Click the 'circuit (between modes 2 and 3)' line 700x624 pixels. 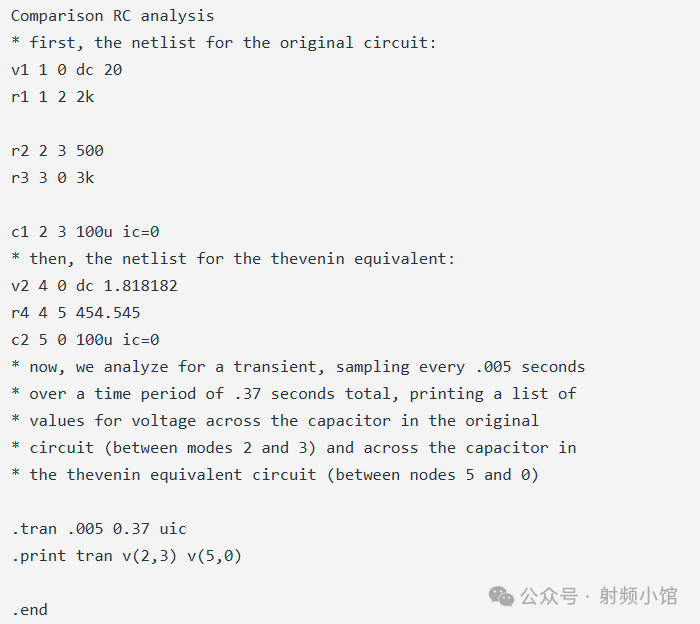pos(293,448)
